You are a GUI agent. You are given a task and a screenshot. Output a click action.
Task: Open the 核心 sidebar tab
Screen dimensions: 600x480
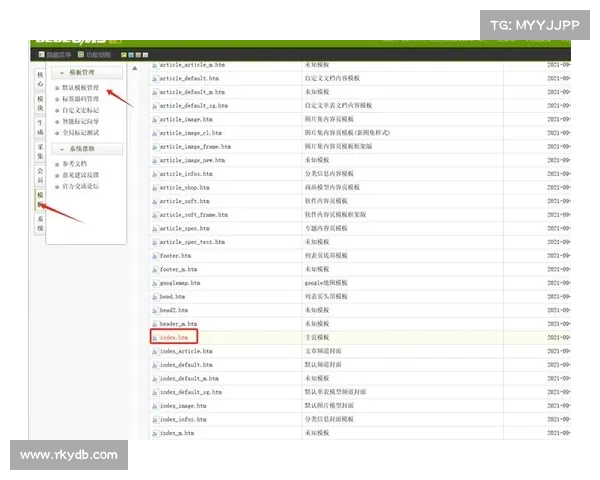click(x=40, y=79)
